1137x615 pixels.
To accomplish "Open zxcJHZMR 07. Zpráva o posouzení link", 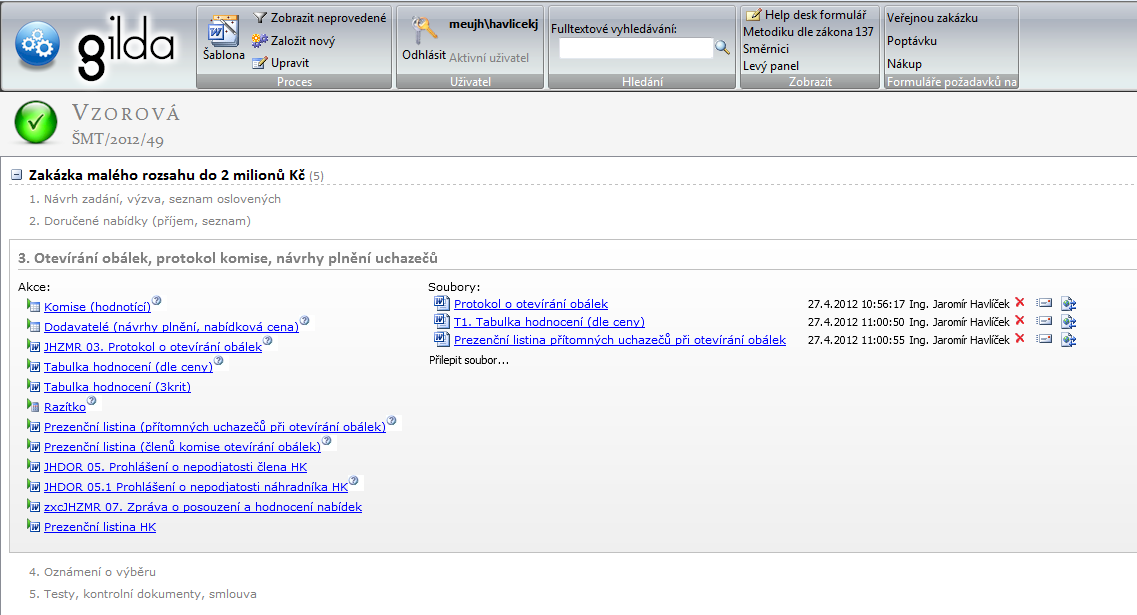I will (x=203, y=507).
